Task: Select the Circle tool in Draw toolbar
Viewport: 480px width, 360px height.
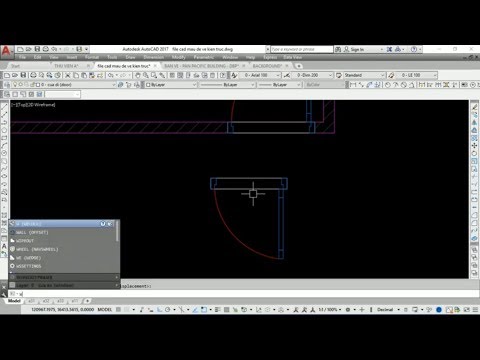Action: point(4,153)
